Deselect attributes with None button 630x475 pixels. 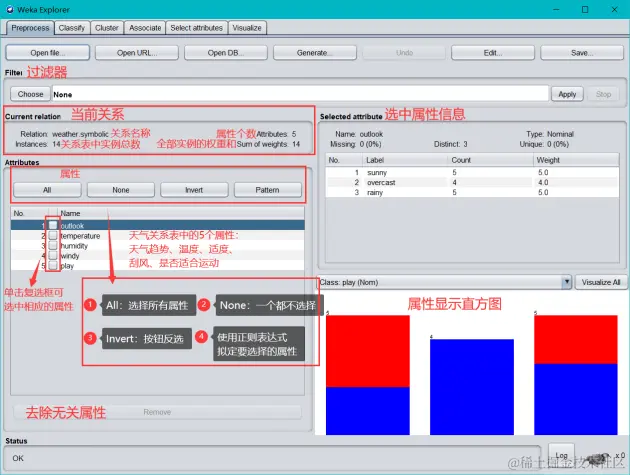[x=121, y=190]
